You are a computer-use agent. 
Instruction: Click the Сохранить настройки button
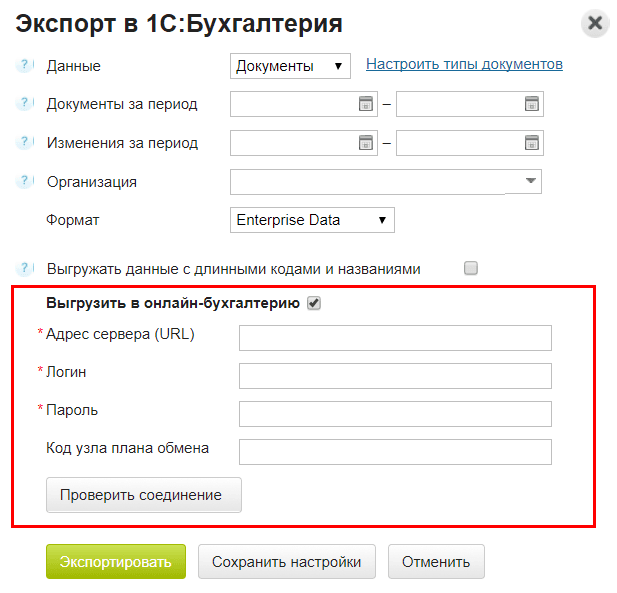[x=286, y=561]
